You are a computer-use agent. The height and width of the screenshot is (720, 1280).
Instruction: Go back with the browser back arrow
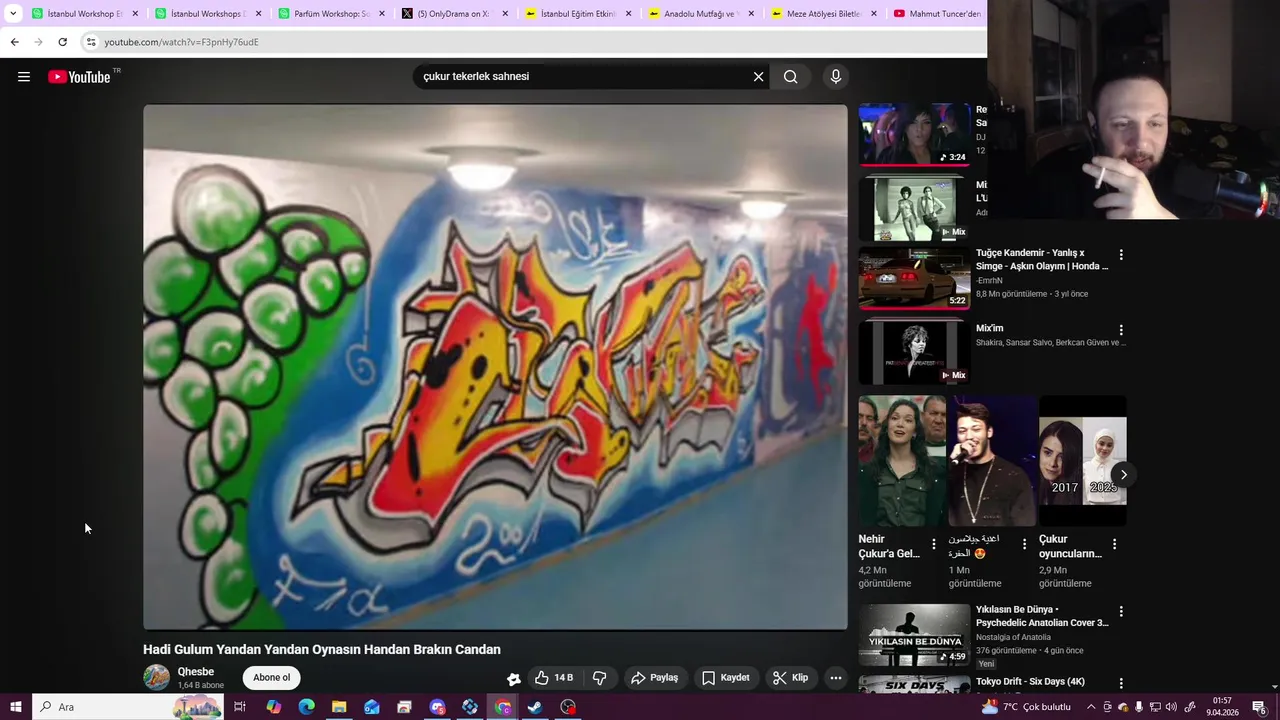[14, 42]
